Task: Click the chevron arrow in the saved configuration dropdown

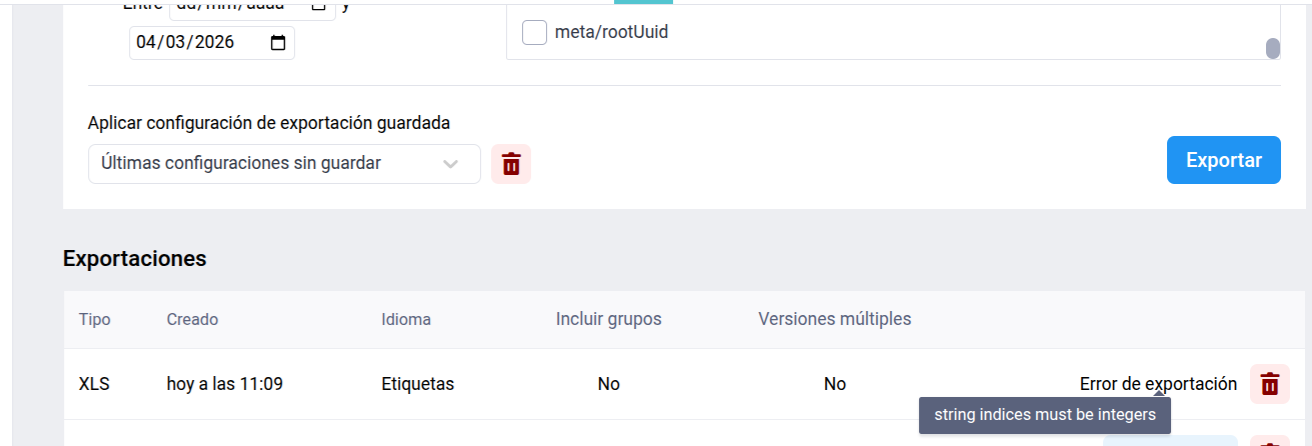Action: point(451,164)
